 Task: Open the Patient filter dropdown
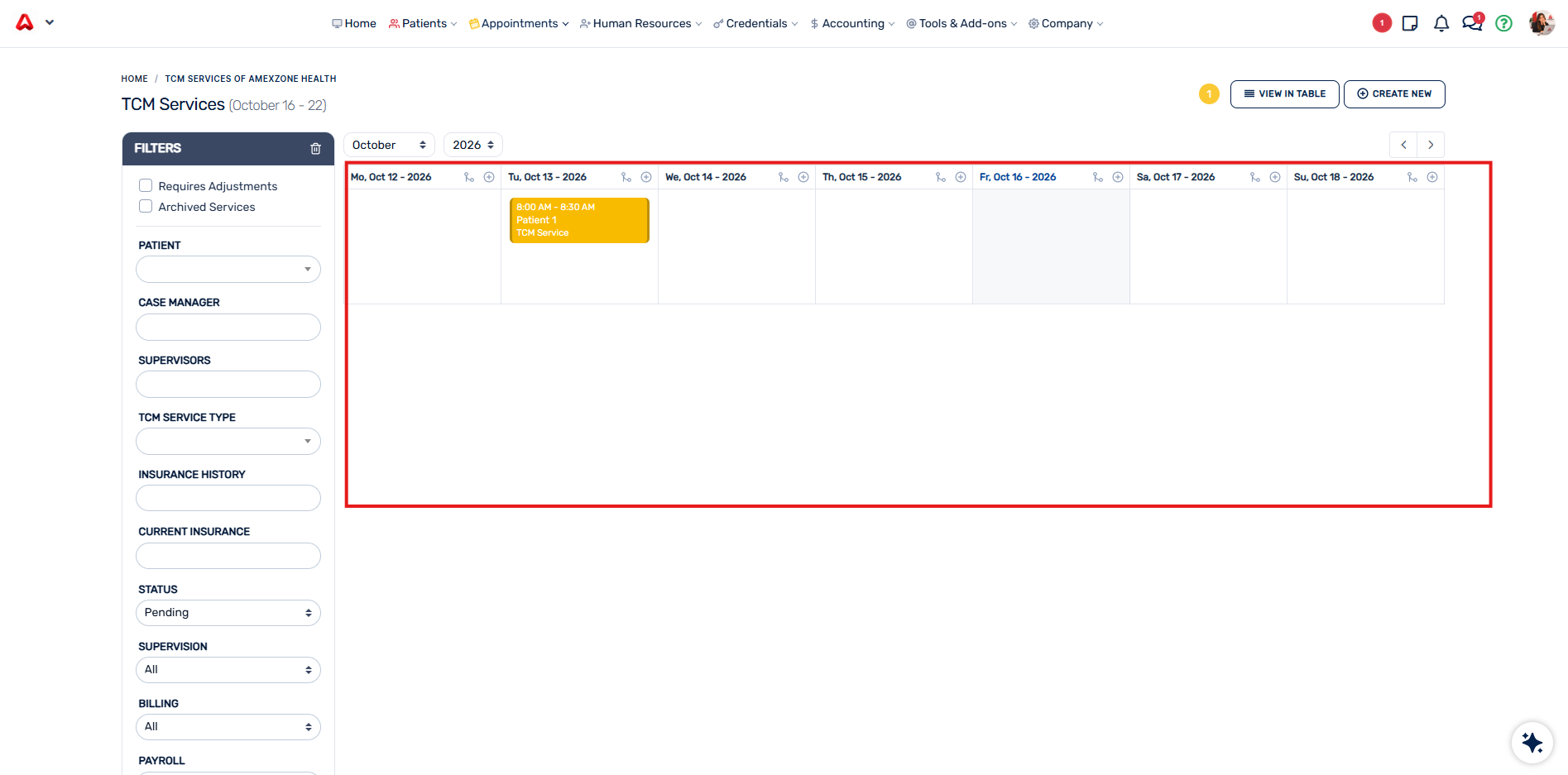click(x=228, y=269)
